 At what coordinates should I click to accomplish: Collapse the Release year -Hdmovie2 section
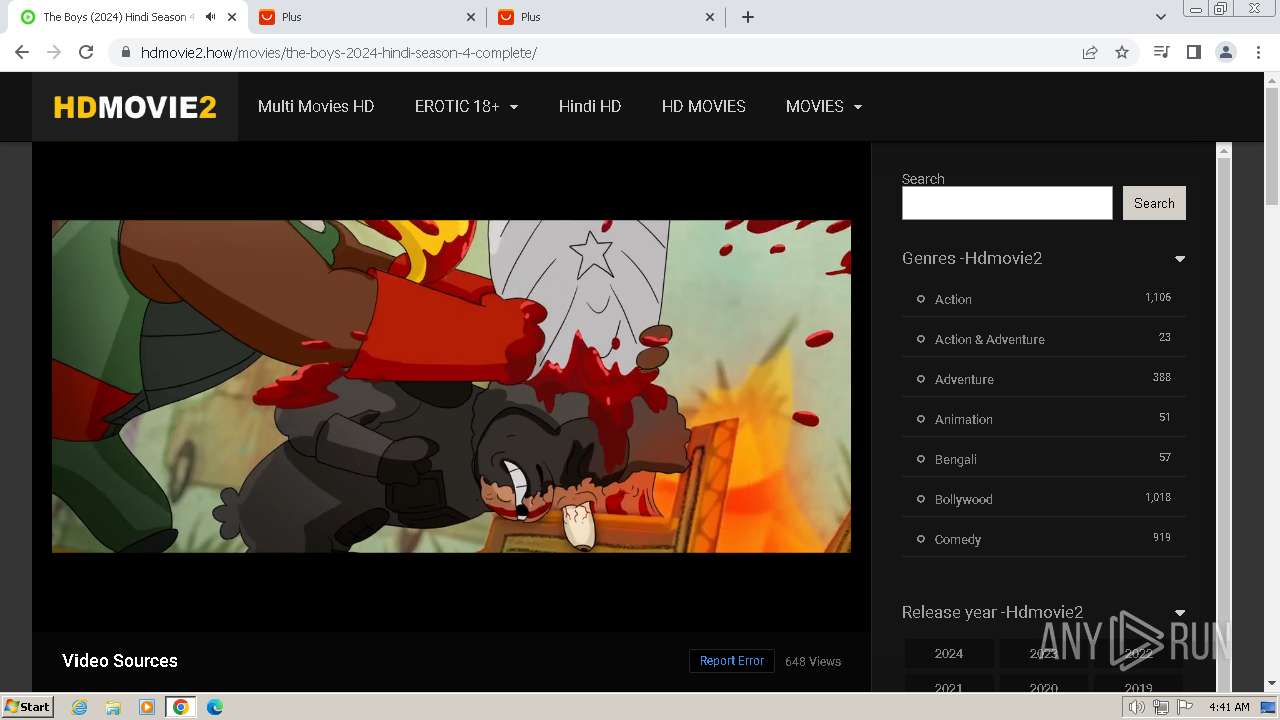coord(1180,613)
